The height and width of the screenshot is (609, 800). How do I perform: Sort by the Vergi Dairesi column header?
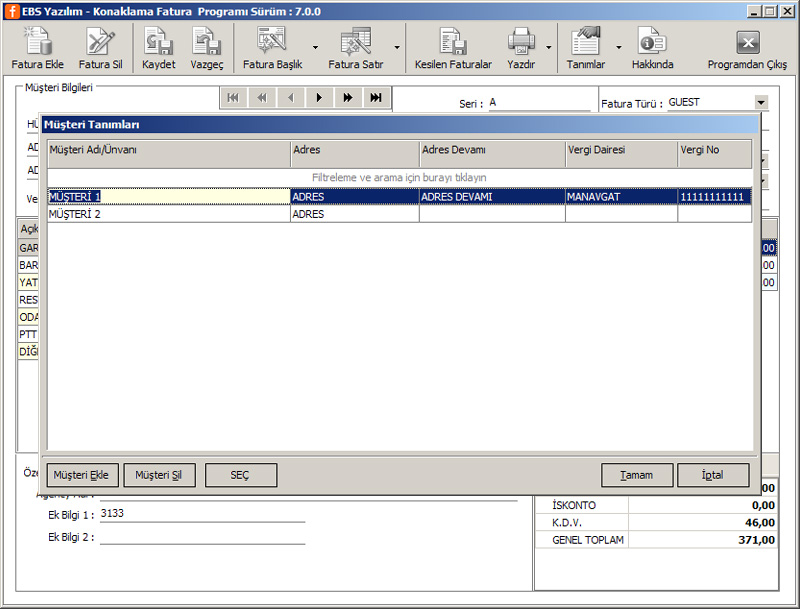tap(622, 154)
